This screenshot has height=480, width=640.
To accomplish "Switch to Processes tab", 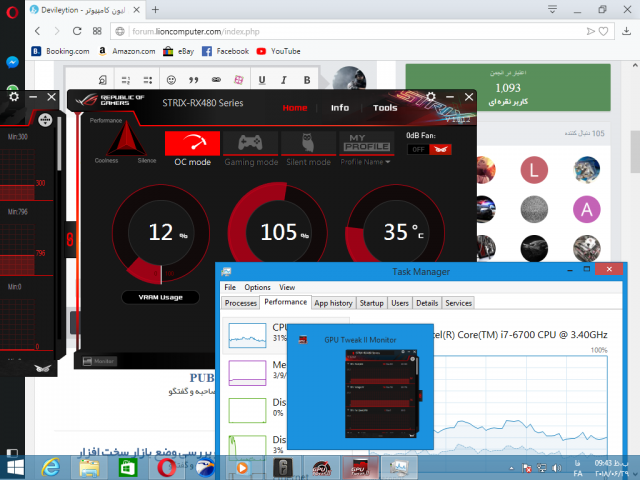I will coord(240,303).
